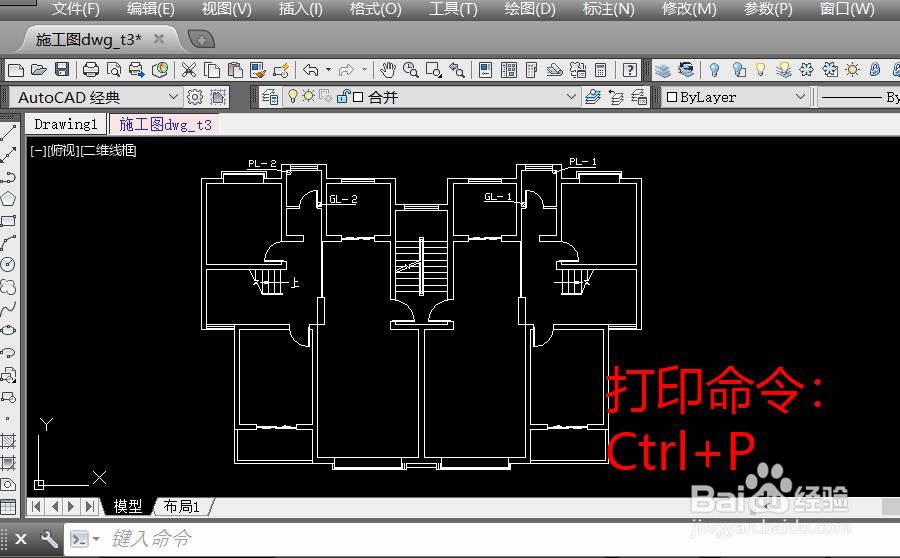This screenshot has height=558, width=900.
Task: Click the Undo arrow icon
Action: tap(311, 70)
